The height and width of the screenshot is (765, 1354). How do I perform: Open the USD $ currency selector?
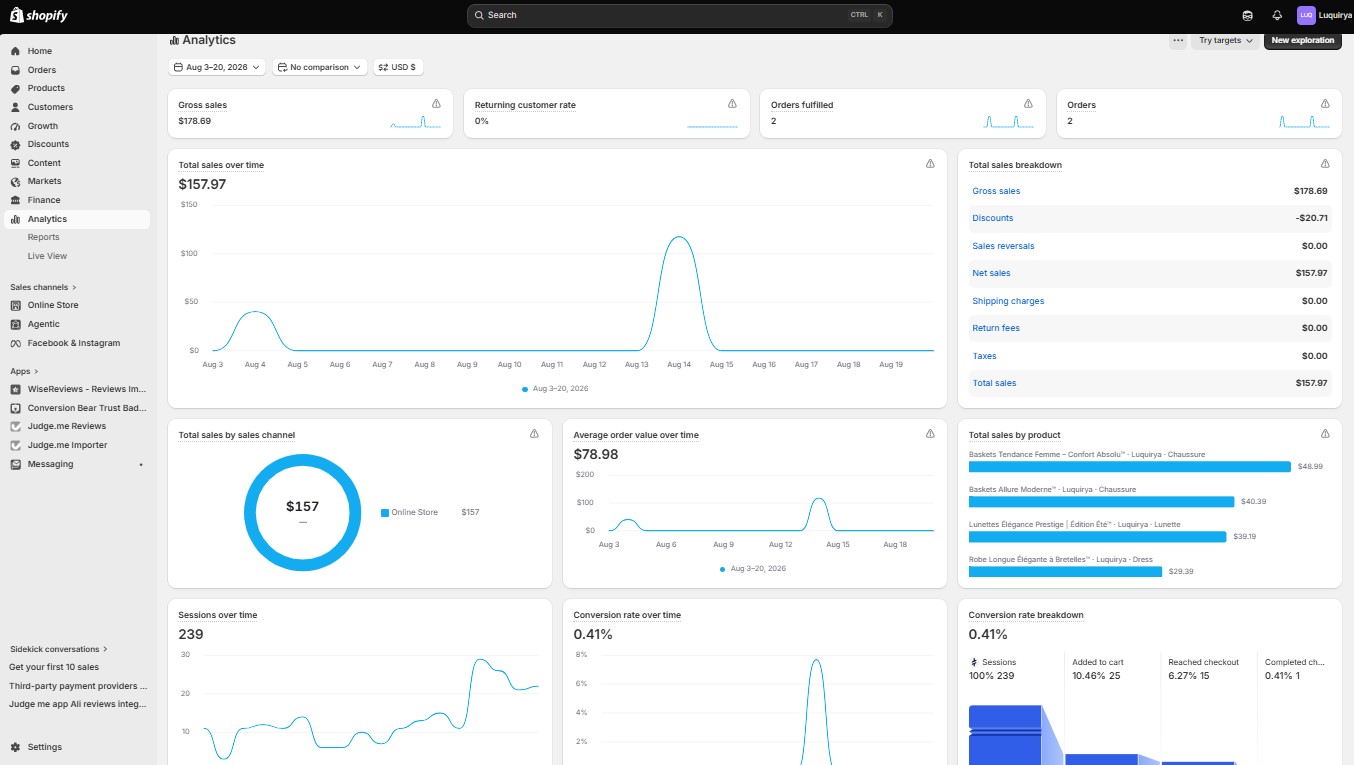point(398,67)
